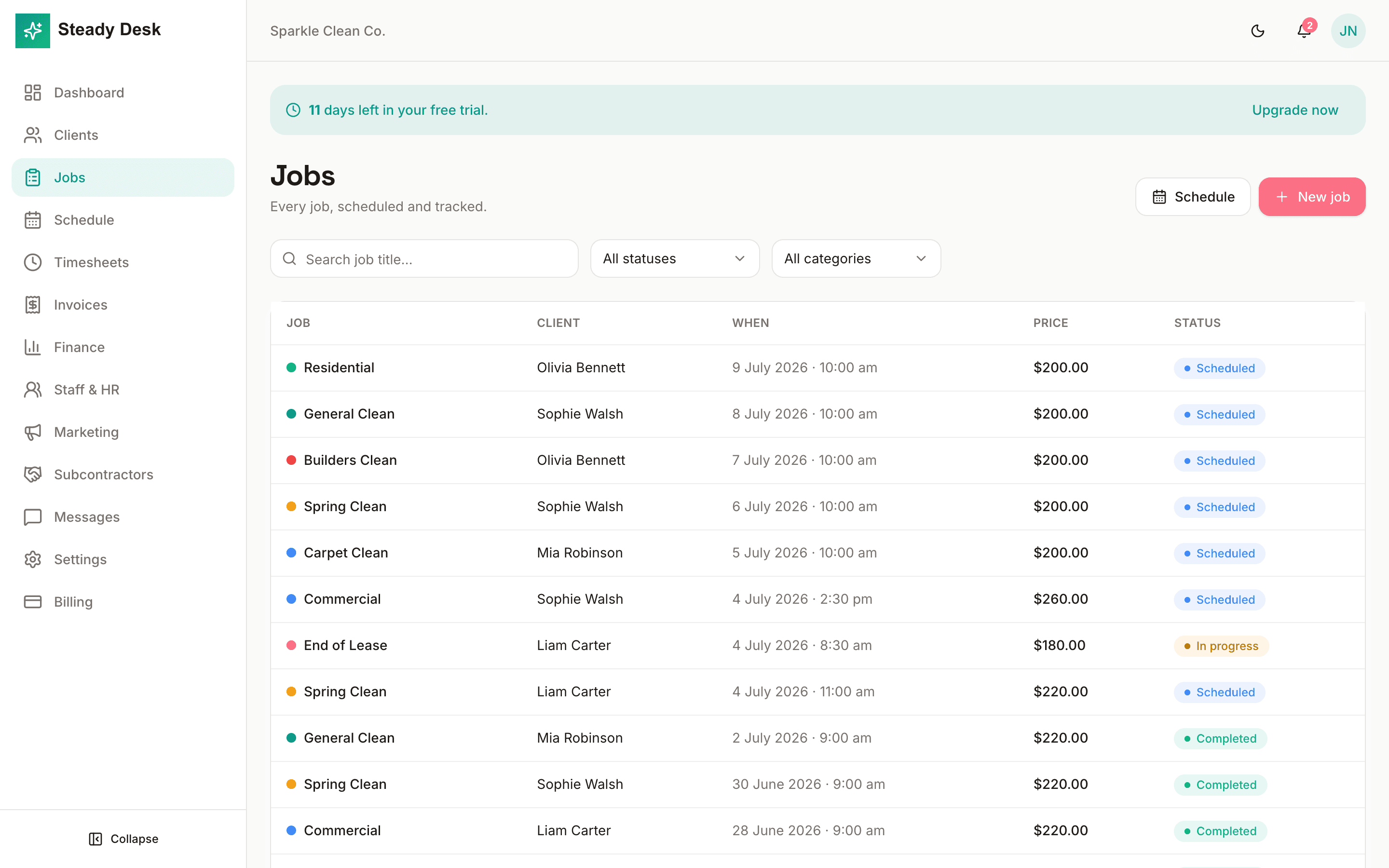Open Messages in sidebar
Screen dimensions: 1389x868
(123, 517)
